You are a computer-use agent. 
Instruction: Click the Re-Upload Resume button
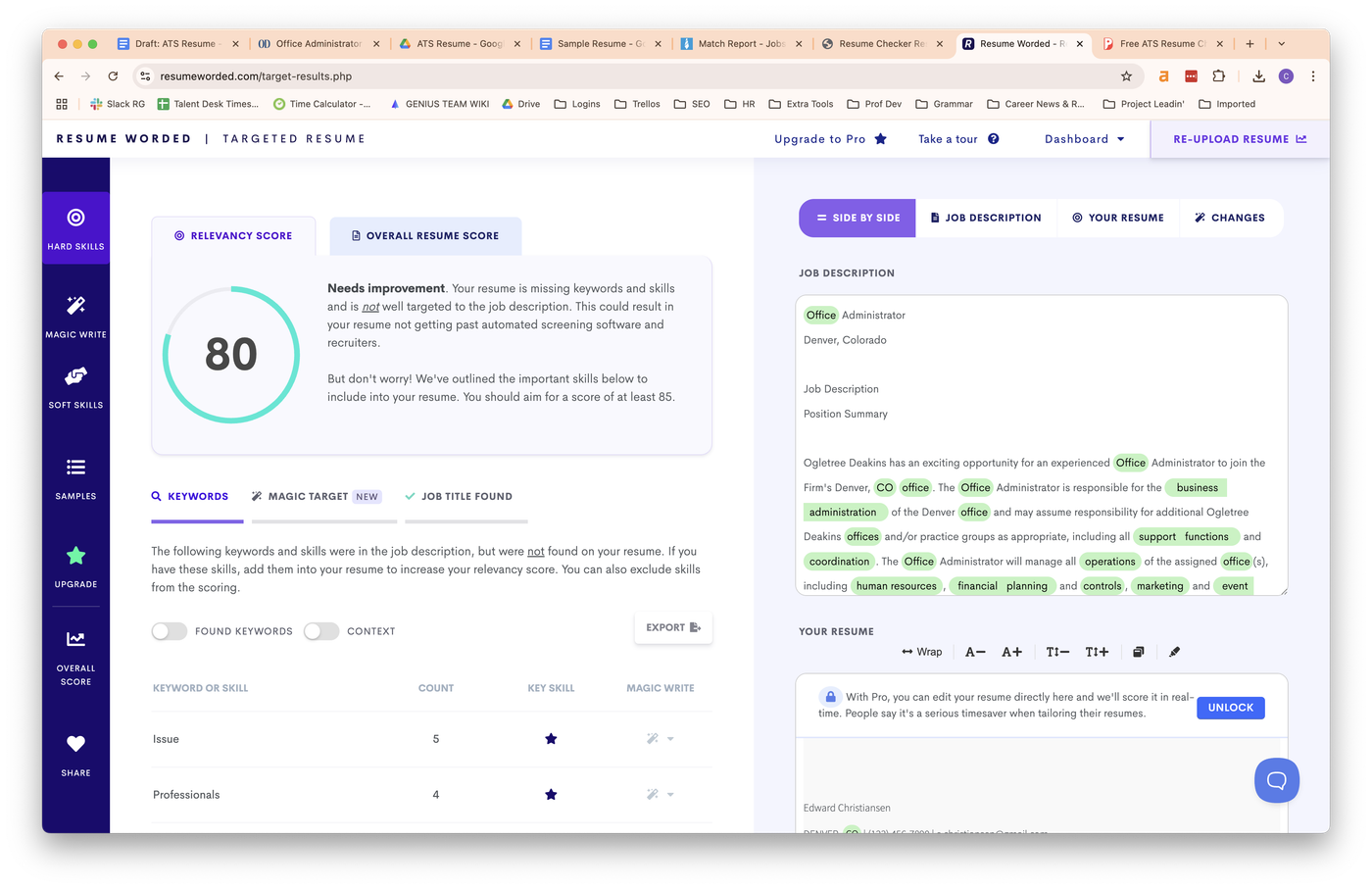coord(1240,139)
